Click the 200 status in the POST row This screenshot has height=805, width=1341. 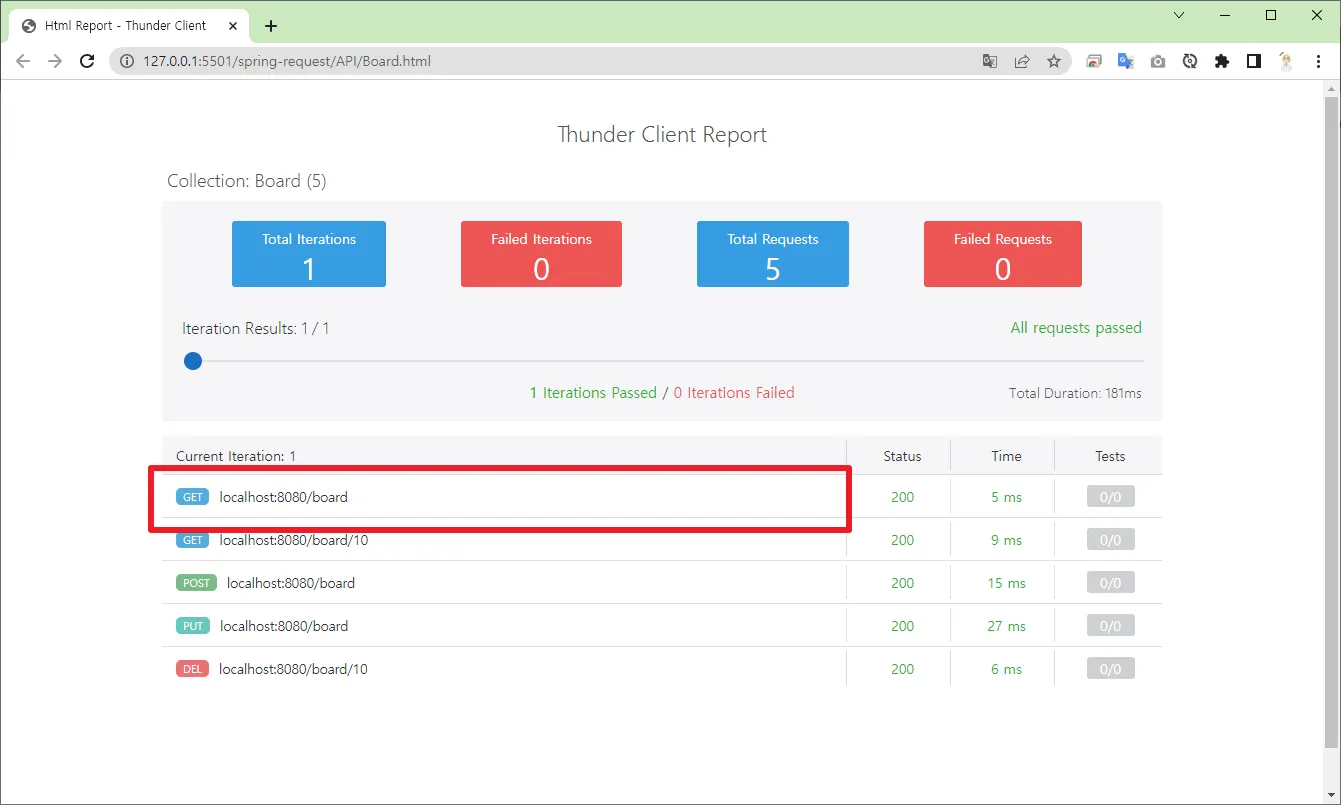tap(902, 583)
